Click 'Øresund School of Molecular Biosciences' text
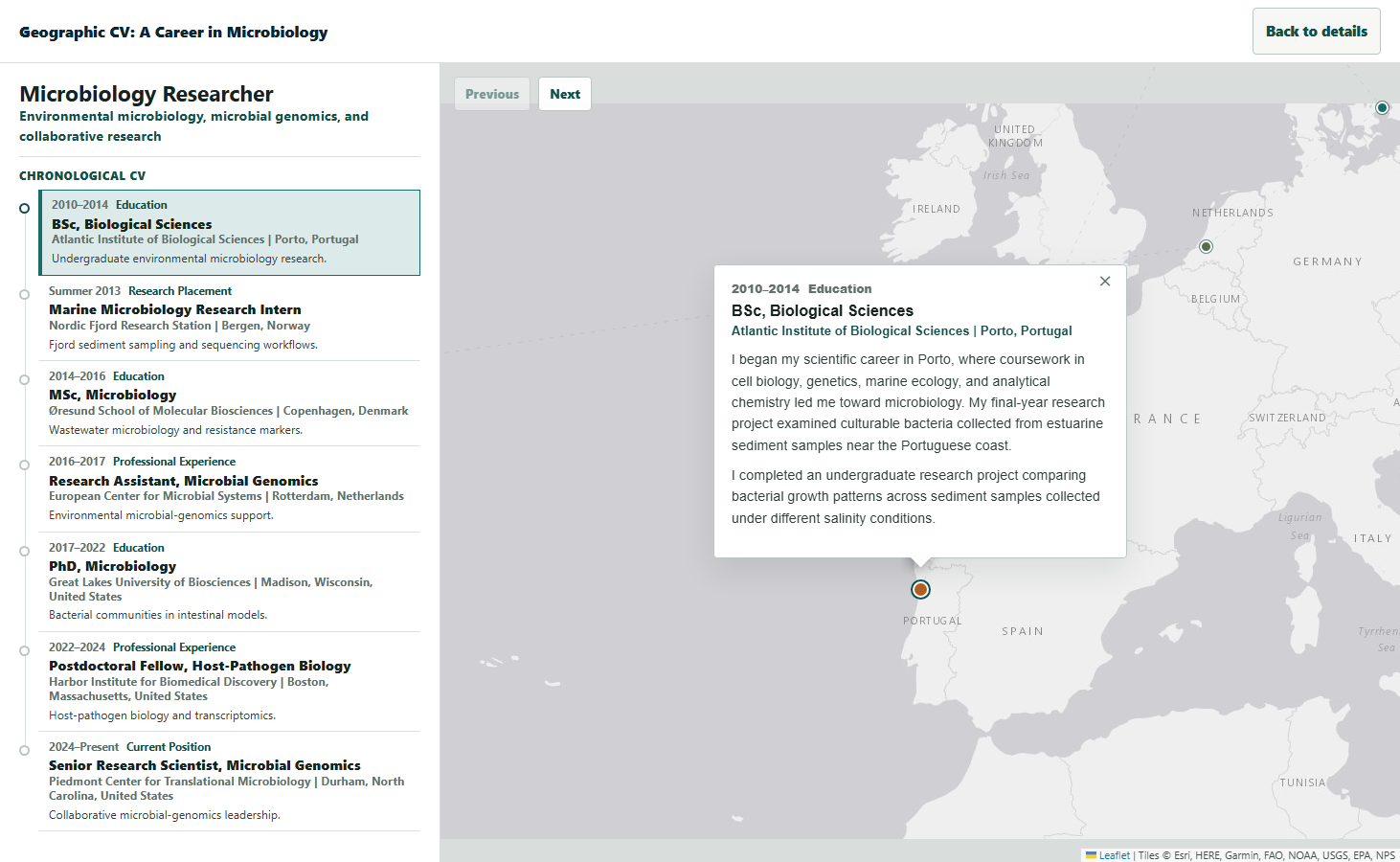The image size is (1400, 862). pyautogui.click(x=161, y=411)
